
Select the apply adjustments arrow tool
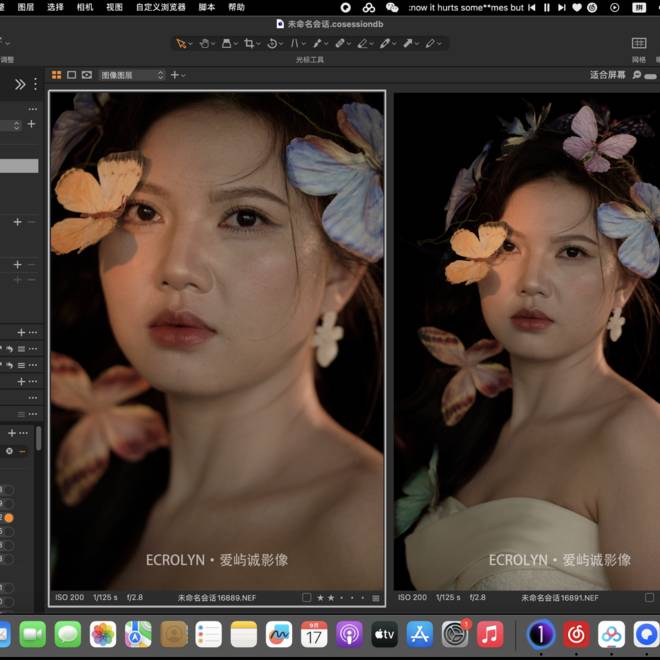click(x=408, y=43)
